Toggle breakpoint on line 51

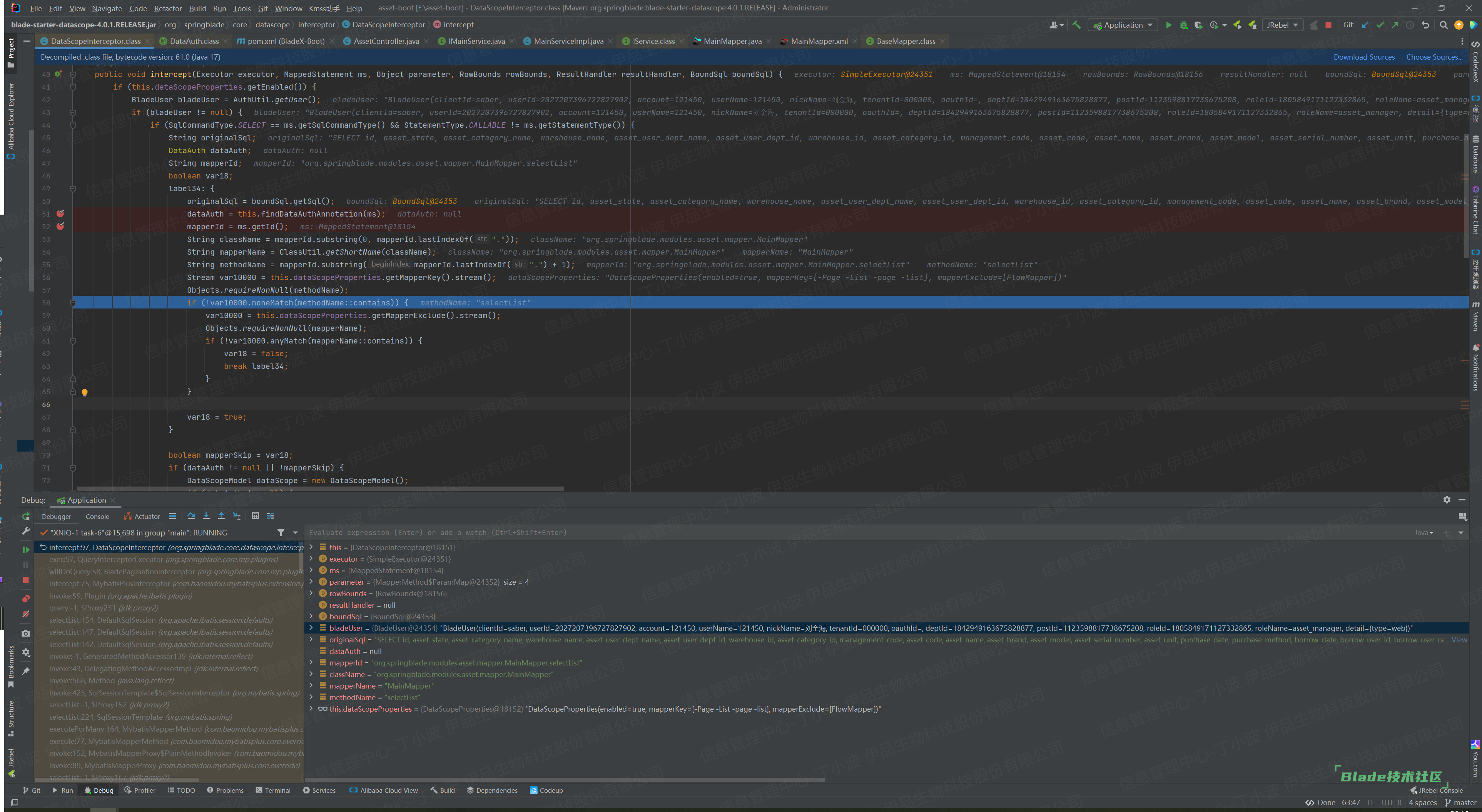[60, 213]
